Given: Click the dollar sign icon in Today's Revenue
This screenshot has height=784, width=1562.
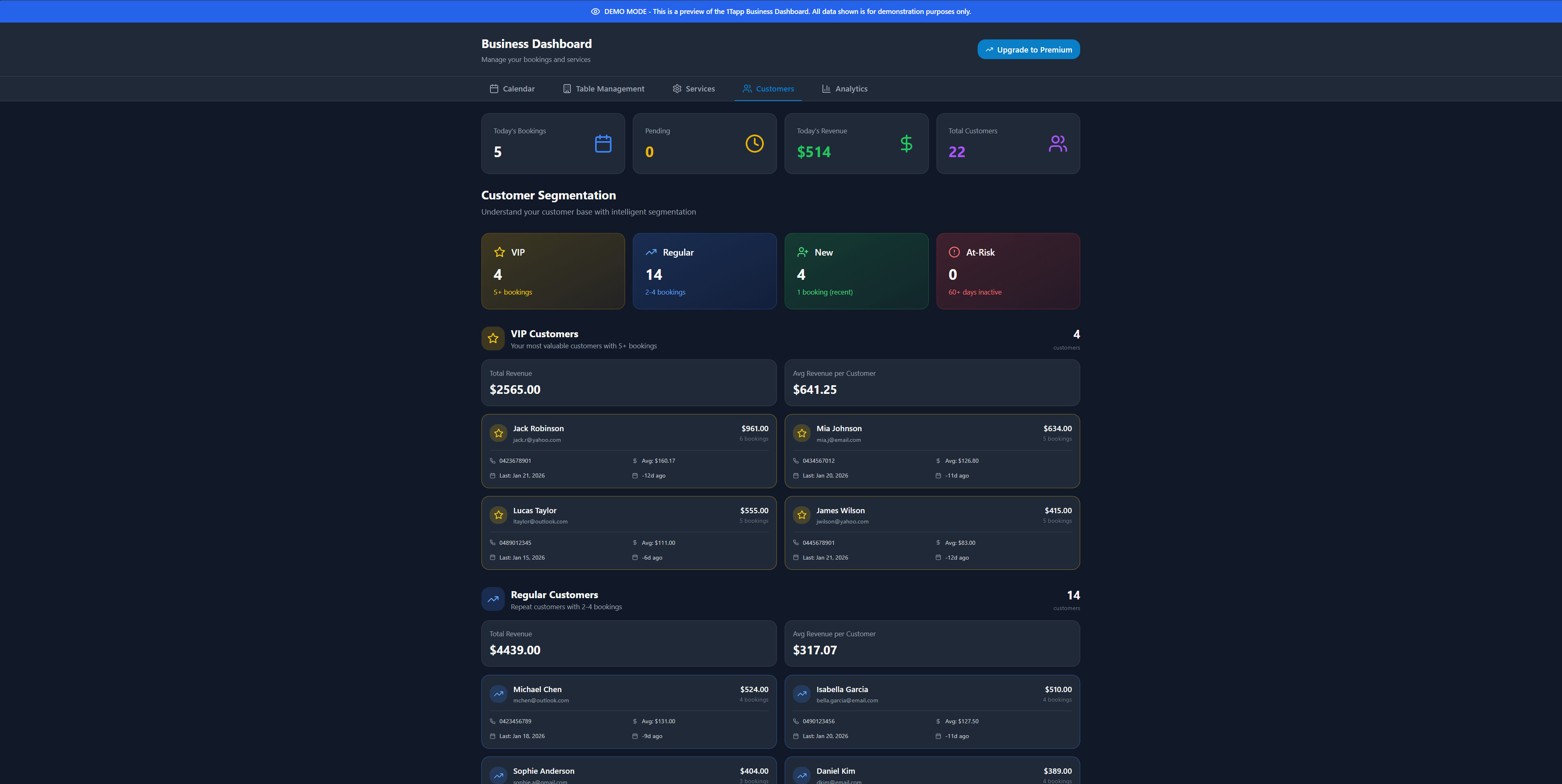Looking at the screenshot, I should (906, 144).
